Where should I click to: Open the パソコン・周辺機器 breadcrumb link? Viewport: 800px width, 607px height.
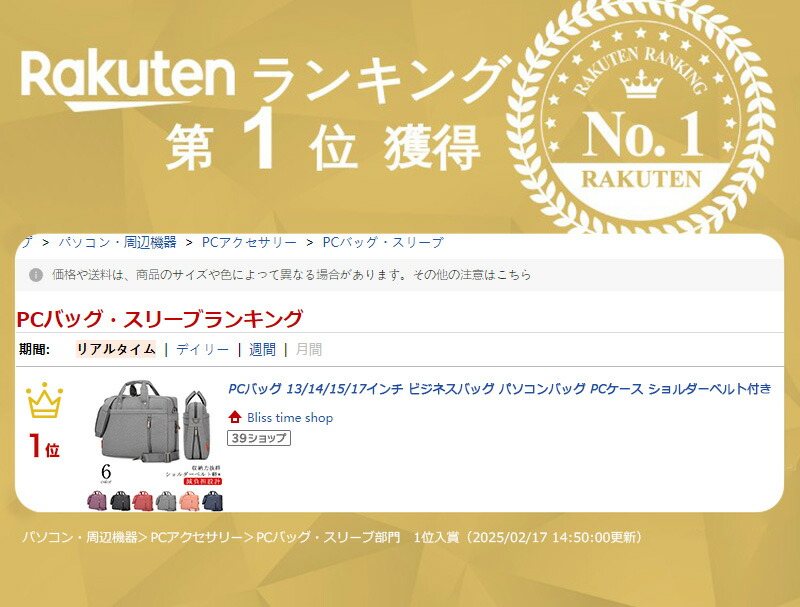(117, 242)
